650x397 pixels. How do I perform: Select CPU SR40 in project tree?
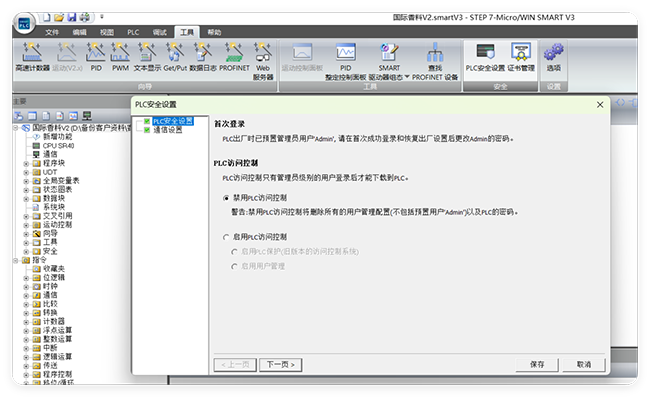[58, 146]
